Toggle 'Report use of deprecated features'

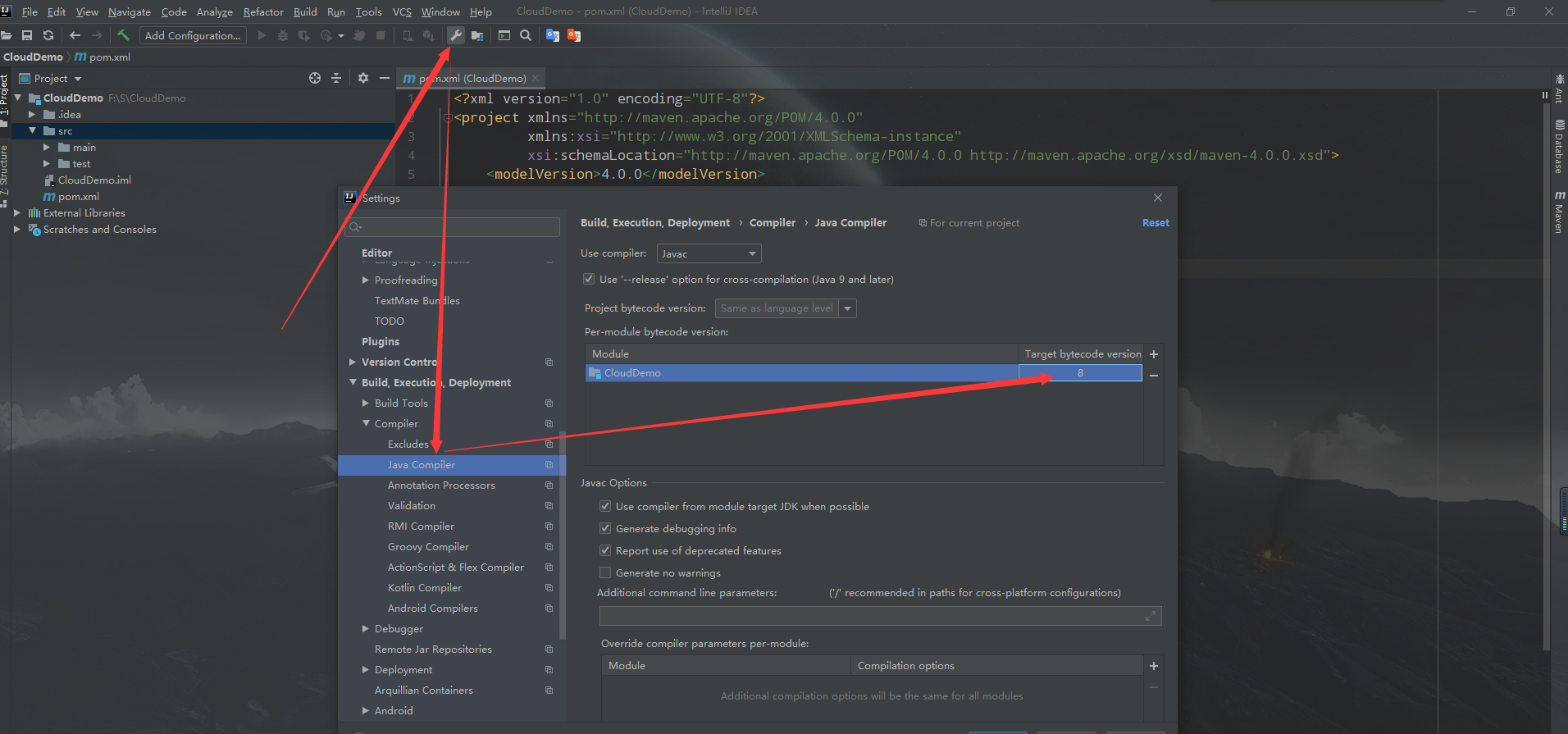tap(605, 550)
